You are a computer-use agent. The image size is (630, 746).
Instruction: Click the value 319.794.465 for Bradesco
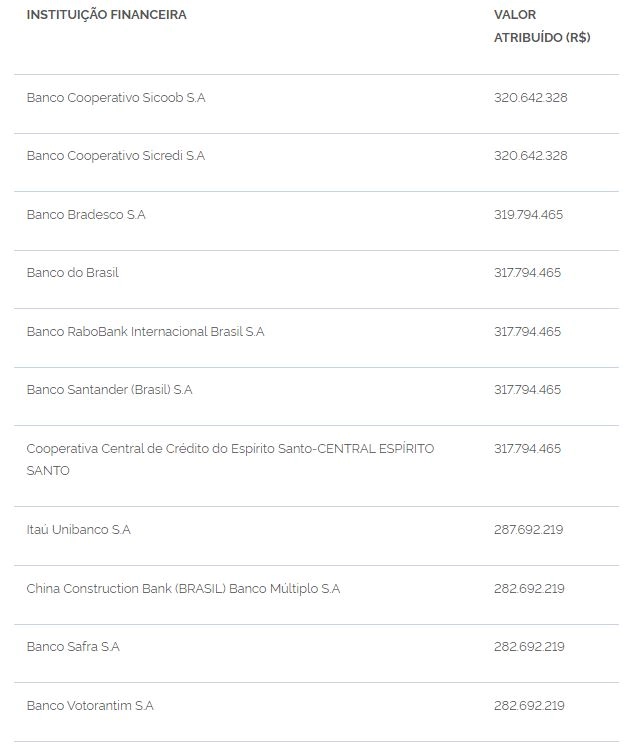pyautogui.click(x=528, y=215)
